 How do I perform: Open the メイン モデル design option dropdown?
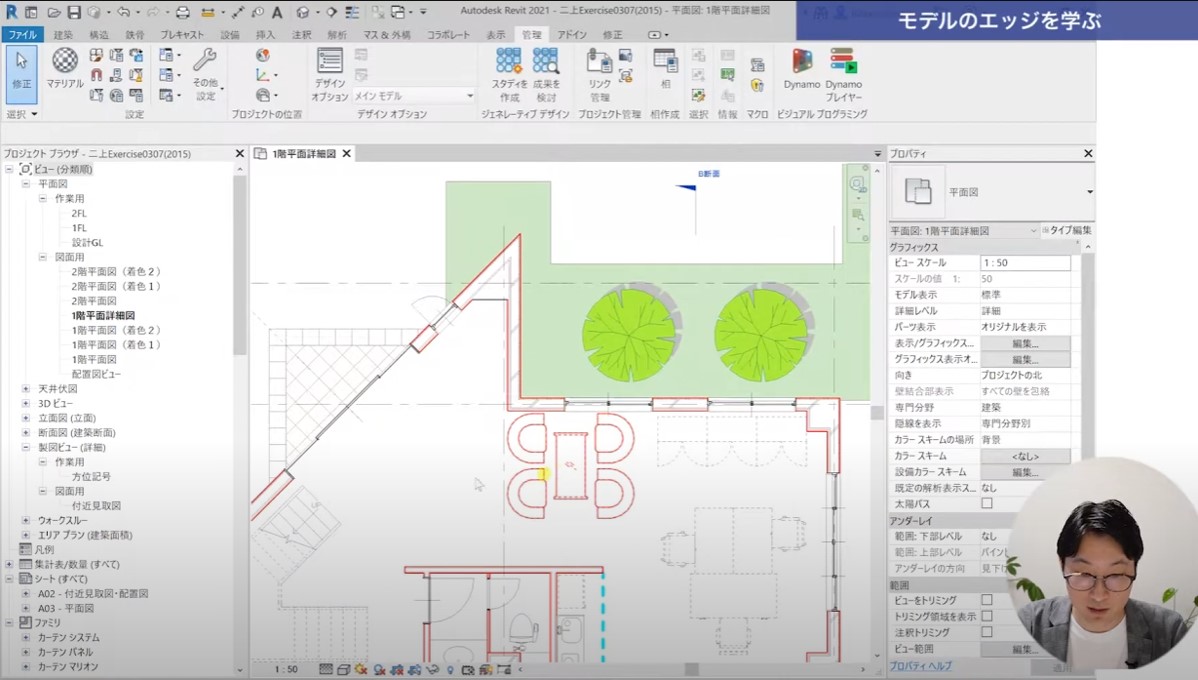(x=414, y=96)
